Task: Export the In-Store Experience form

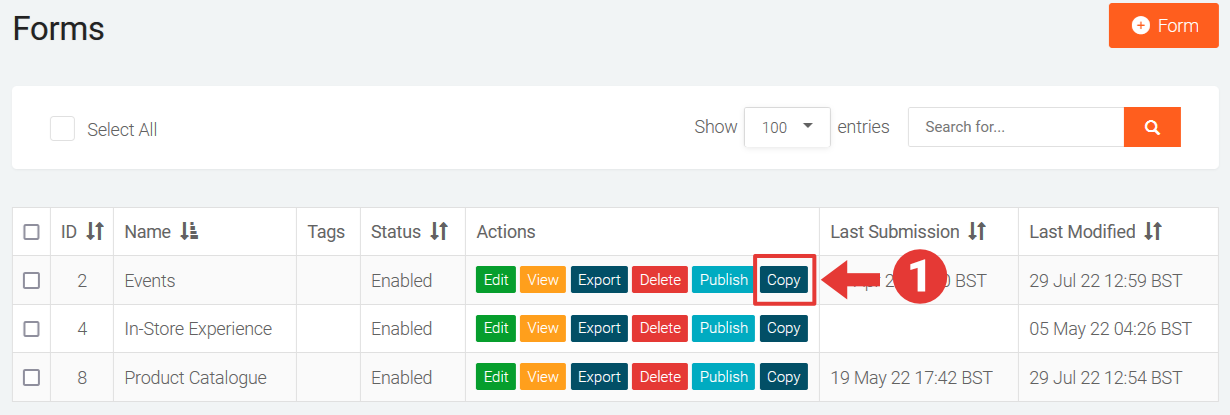Action: (599, 328)
